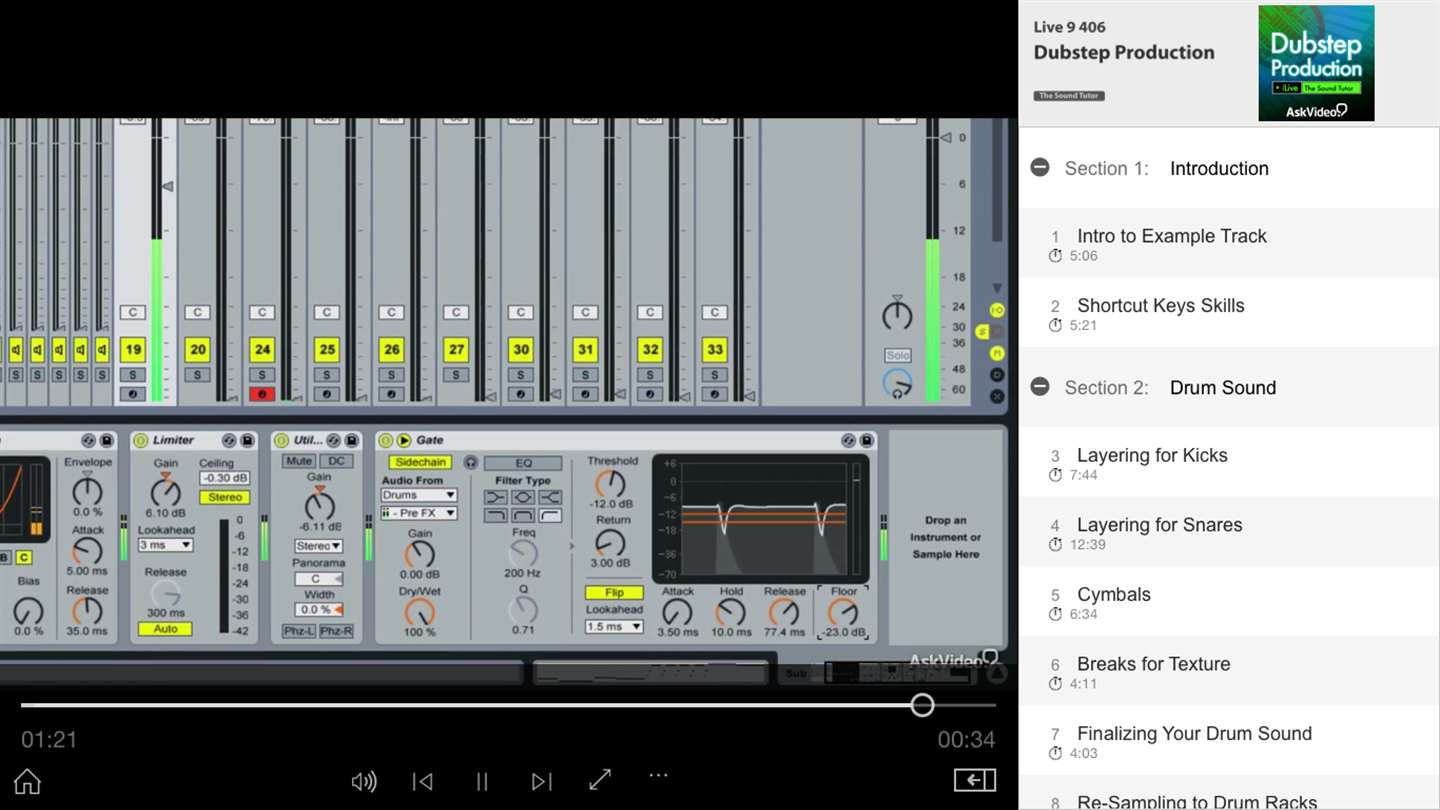1440x810 pixels.
Task: Open lesson Layering for Kicks
Action: click(x=1229, y=462)
